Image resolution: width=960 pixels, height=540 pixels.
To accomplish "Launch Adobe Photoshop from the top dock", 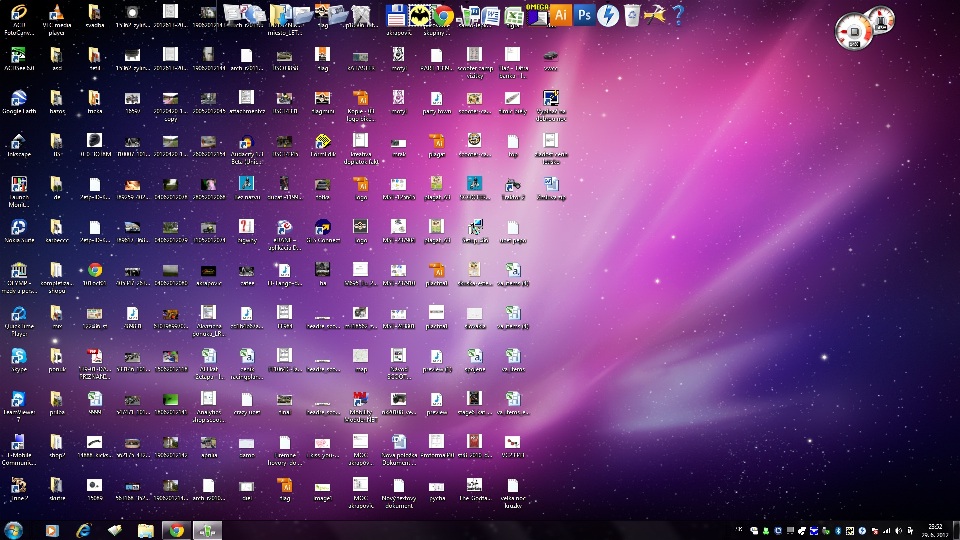I will pyautogui.click(x=585, y=15).
